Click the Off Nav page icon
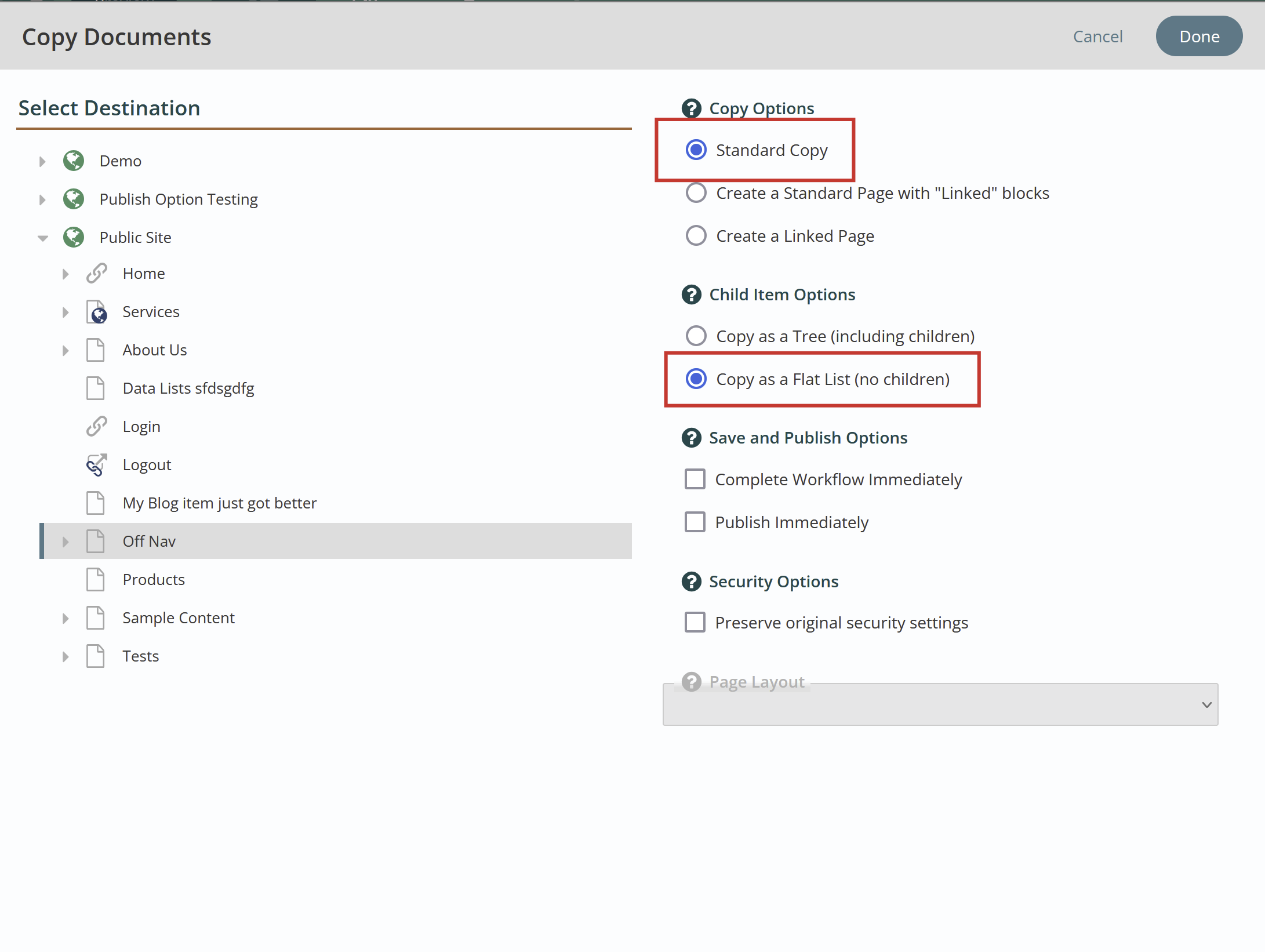The width and height of the screenshot is (1265, 952). [x=95, y=541]
